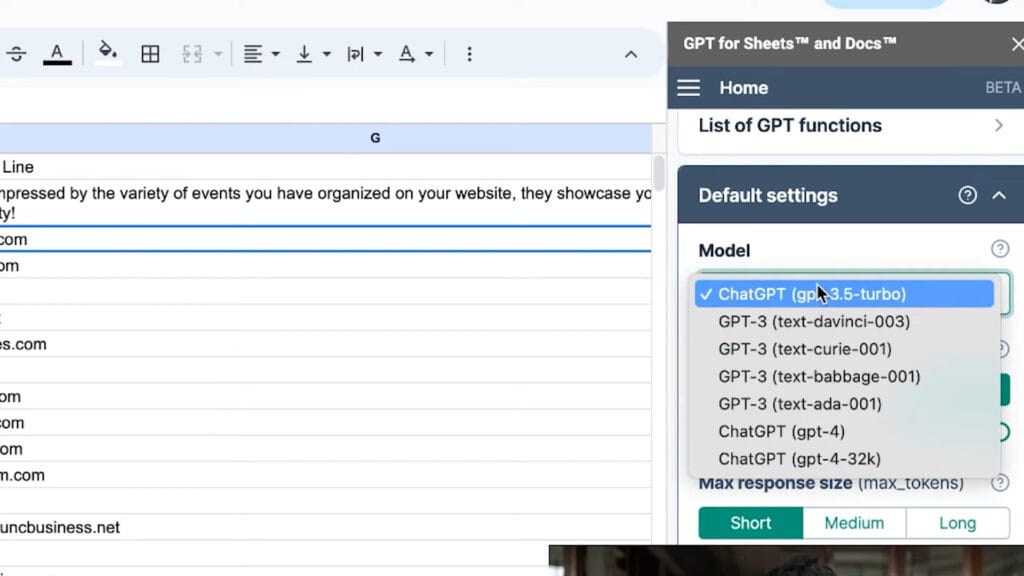Screen dimensions: 1024x576
Task: Click the spreadsheet vertical scrollbar
Action: [658, 173]
